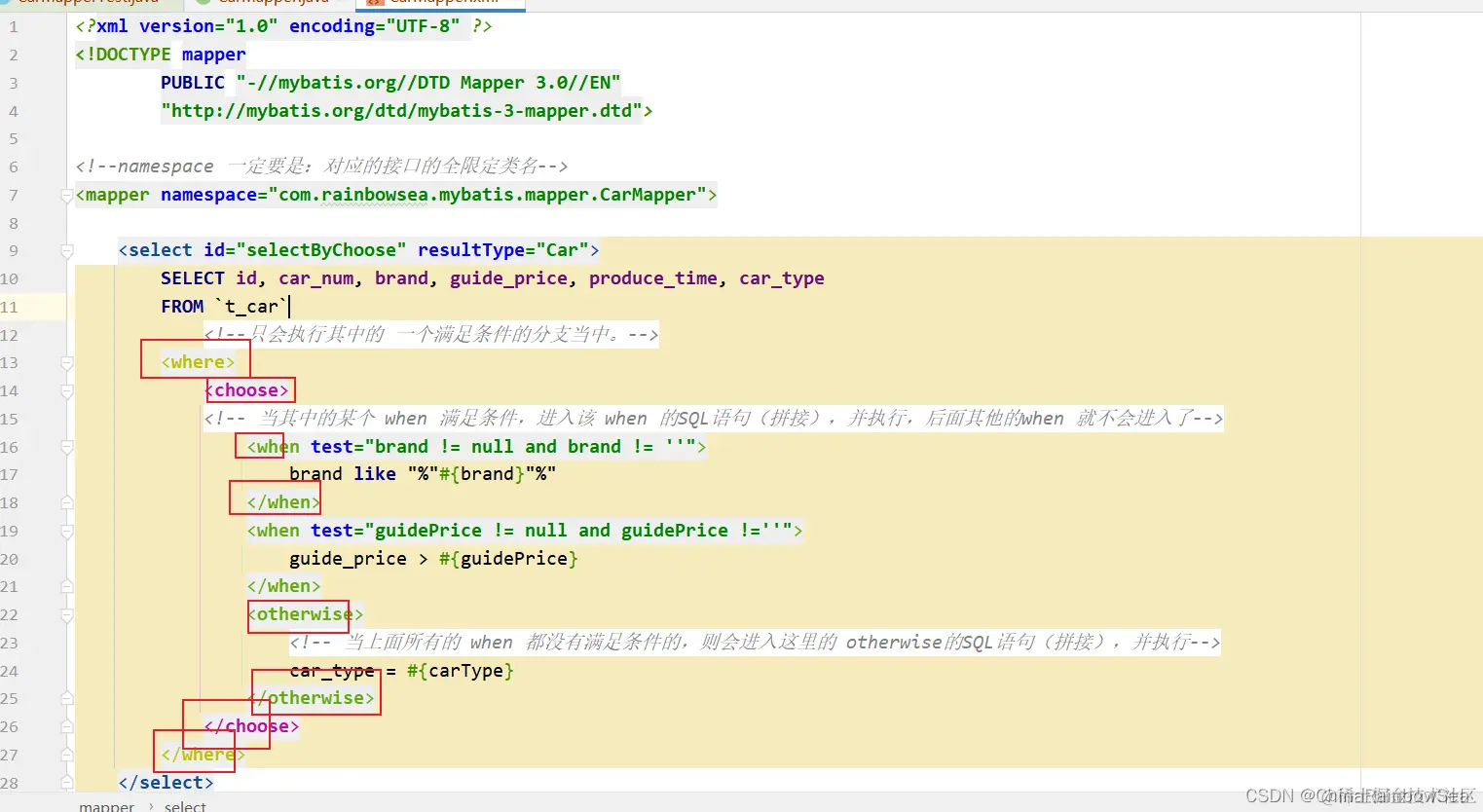This screenshot has height=812, width=1483.
Task: Click the comment on line 15
Action: [713, 419]
